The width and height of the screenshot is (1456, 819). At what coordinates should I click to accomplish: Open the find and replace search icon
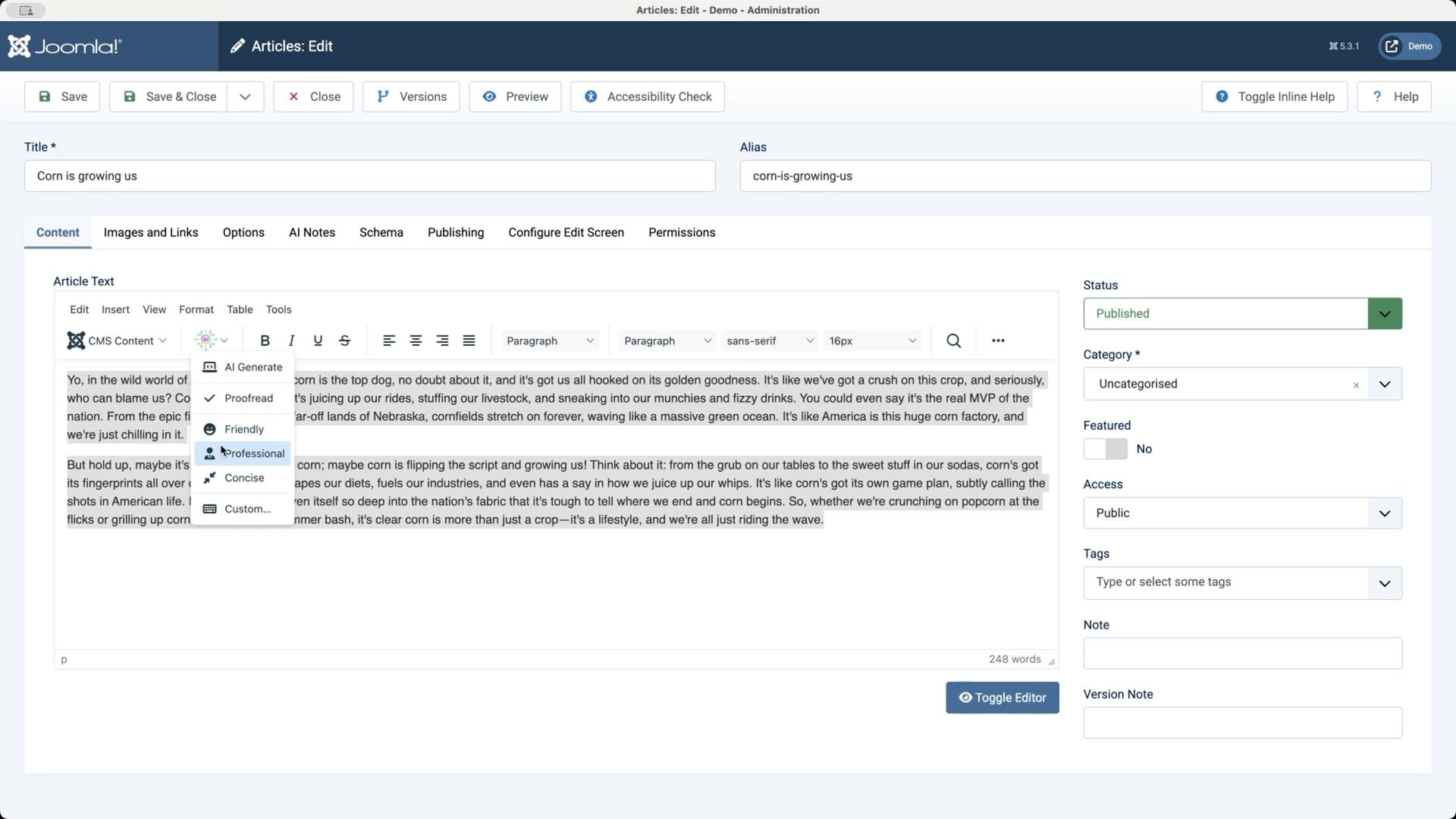[x=953, y=340]
